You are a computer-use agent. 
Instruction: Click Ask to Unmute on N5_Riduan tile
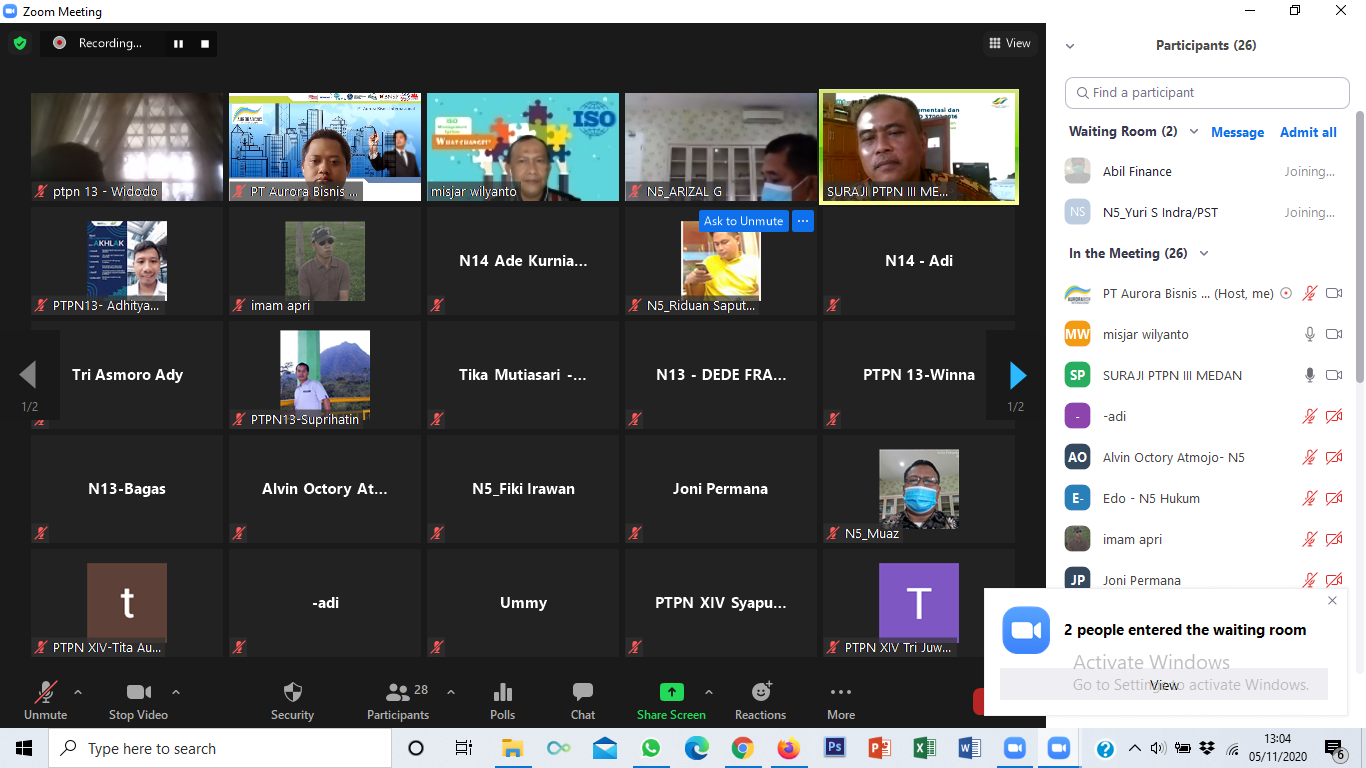click(743, 221)
